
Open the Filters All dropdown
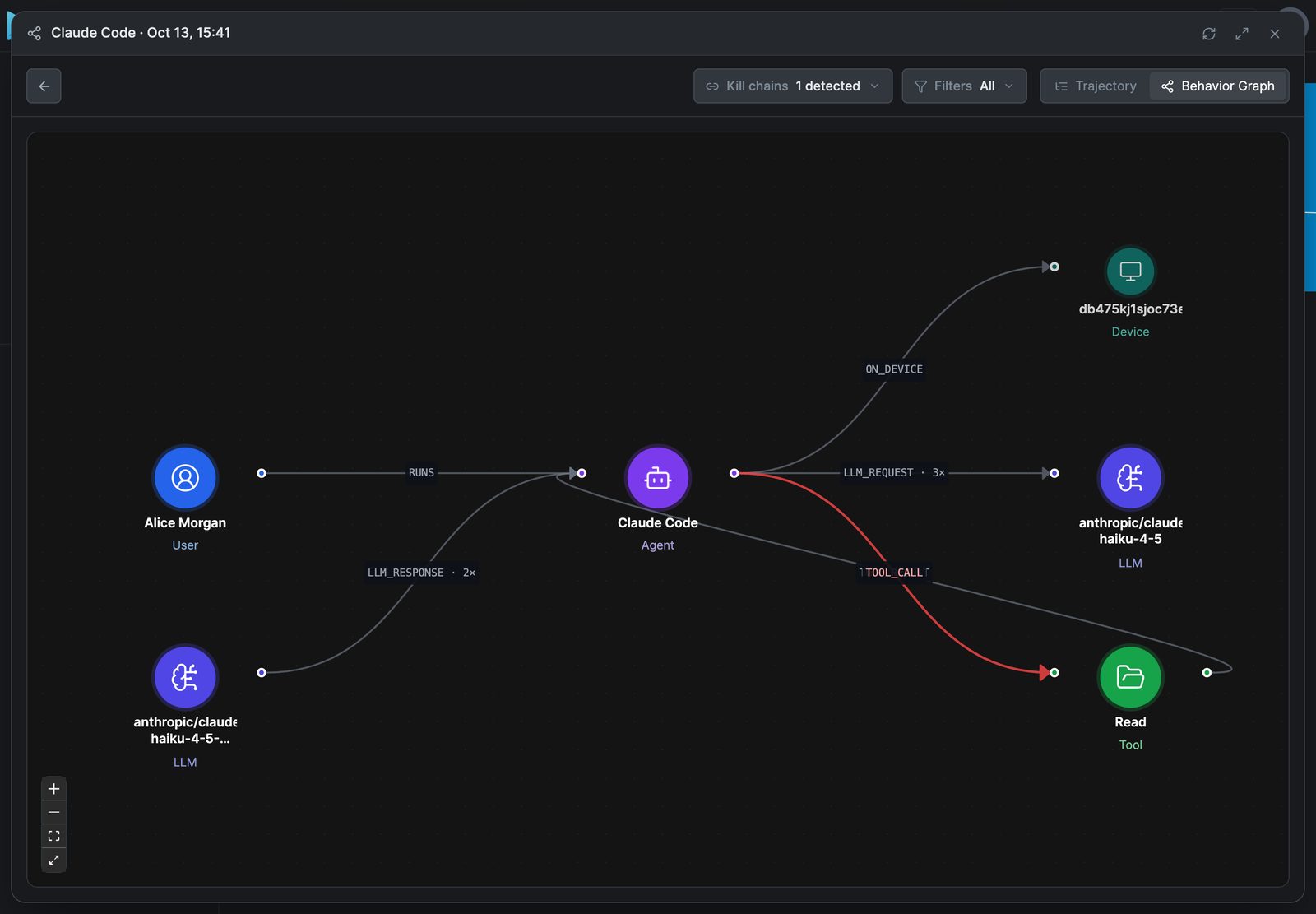coord(964,86)
